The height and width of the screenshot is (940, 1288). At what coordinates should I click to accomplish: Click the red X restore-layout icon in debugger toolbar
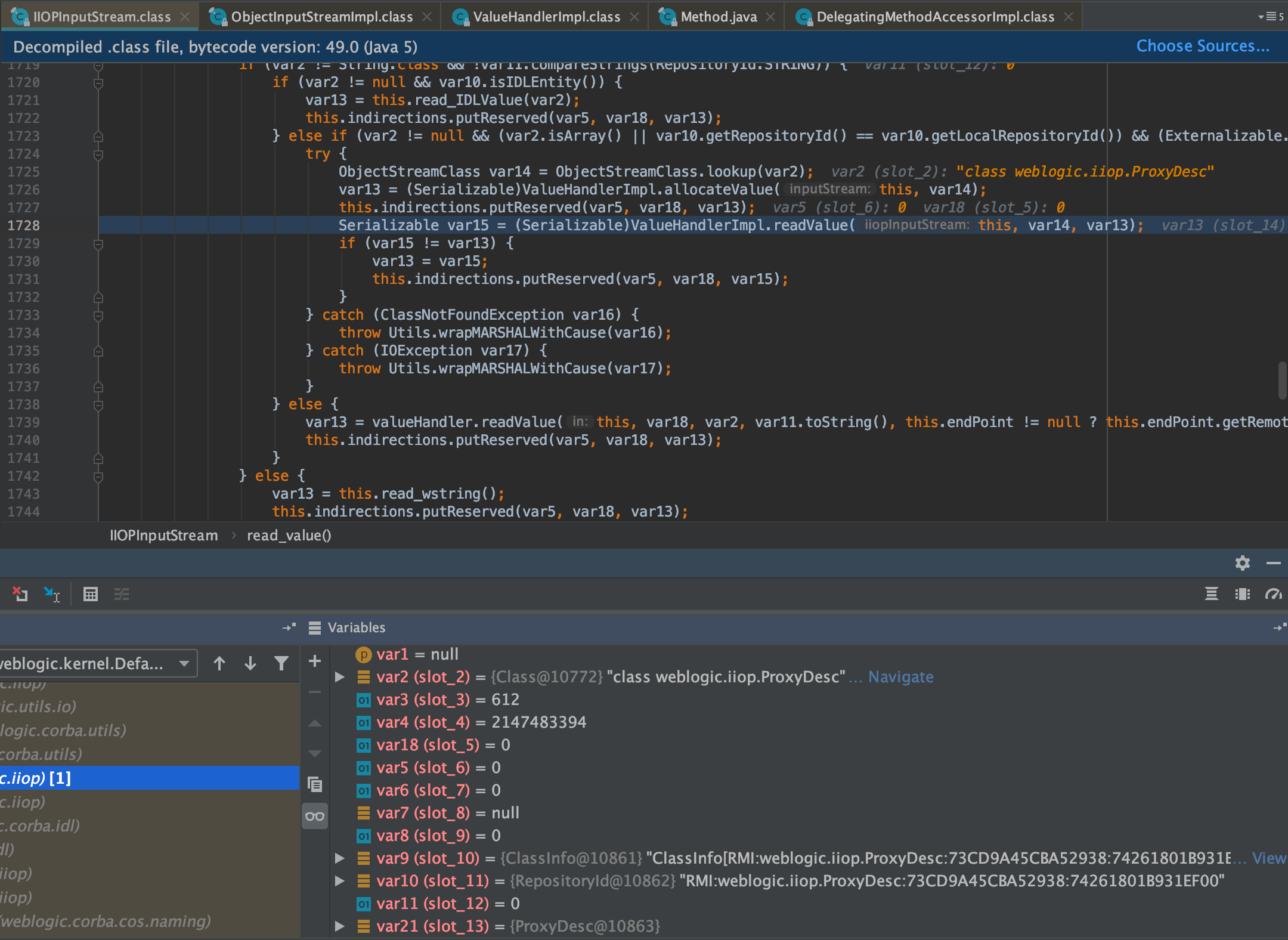(21, 594)
